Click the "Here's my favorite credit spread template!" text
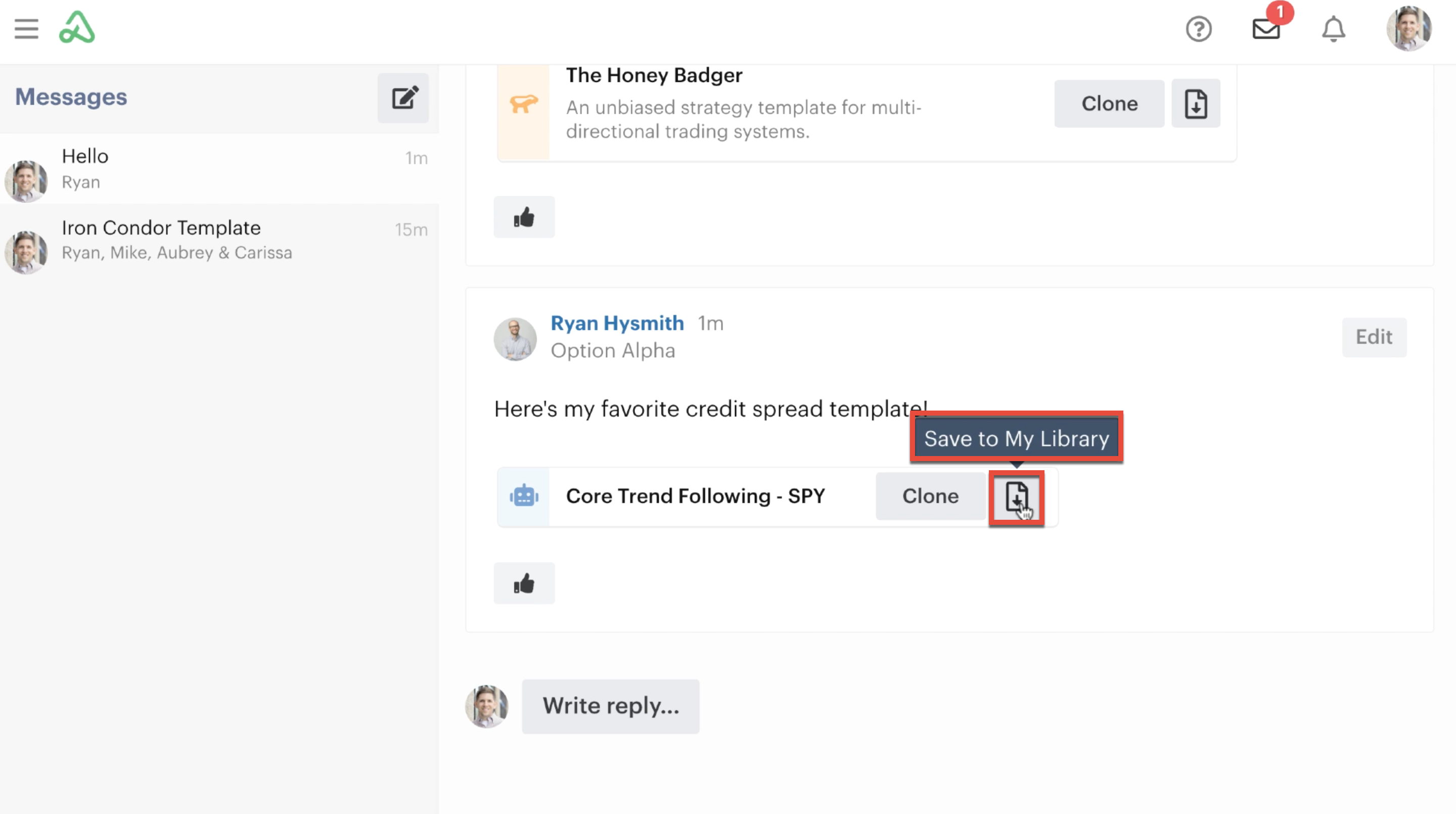 point(710,409)
